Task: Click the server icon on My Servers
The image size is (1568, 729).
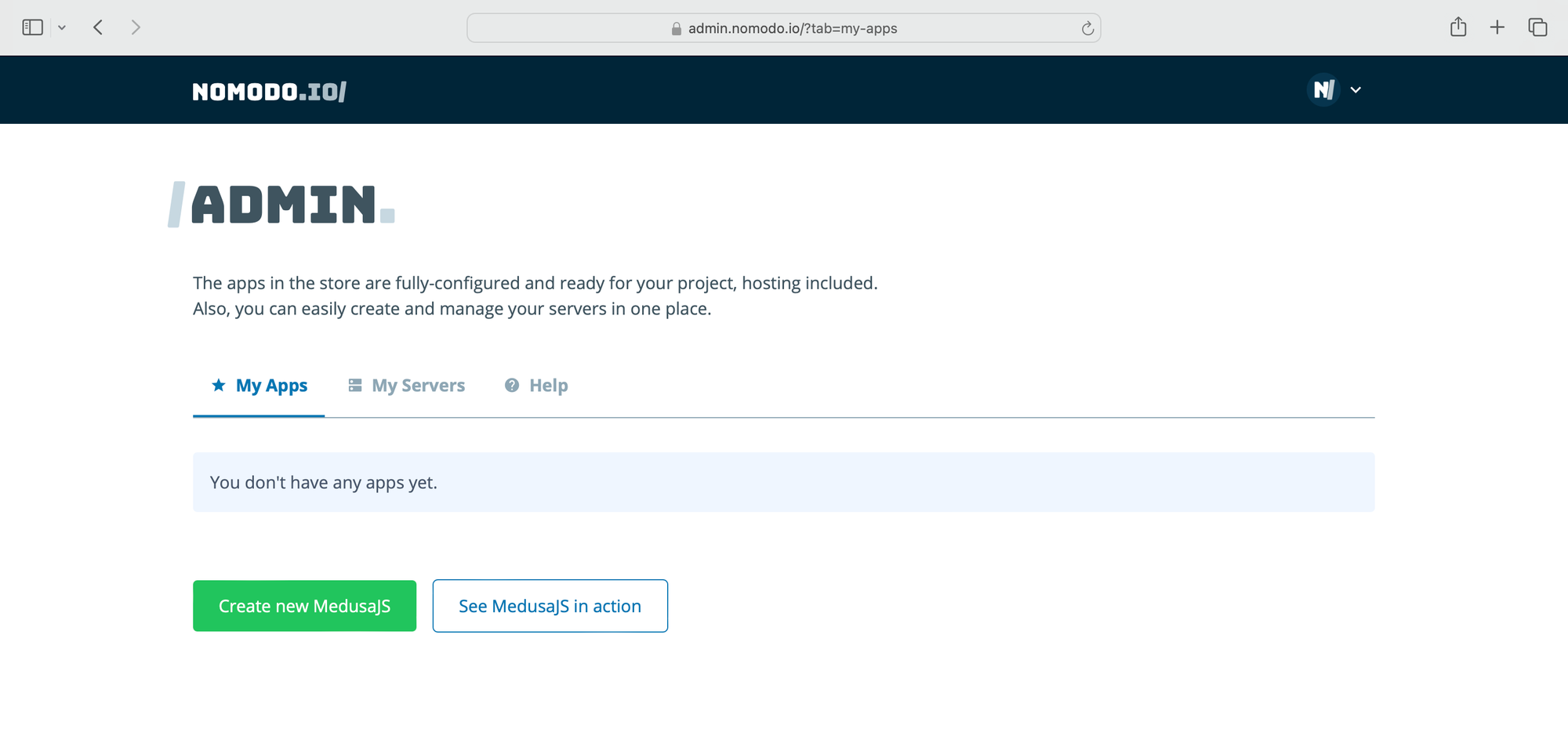Action: 355,385
